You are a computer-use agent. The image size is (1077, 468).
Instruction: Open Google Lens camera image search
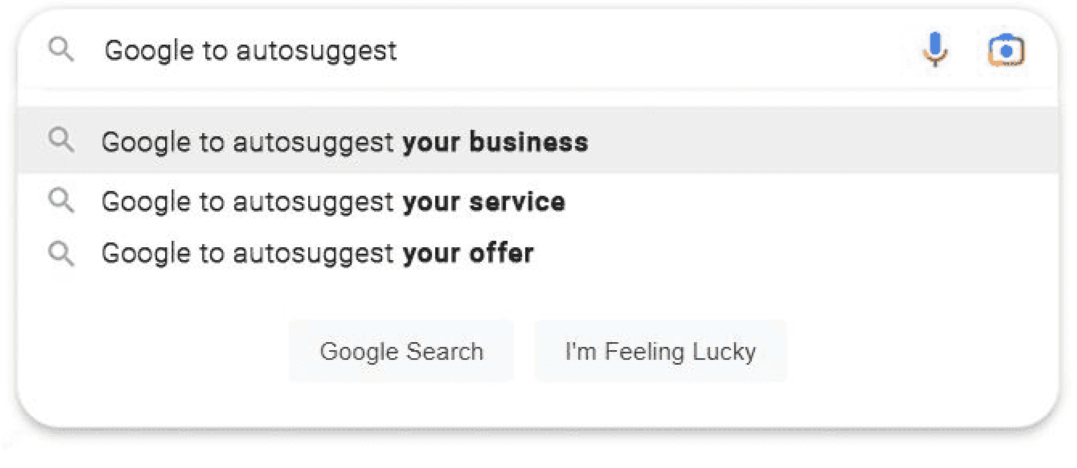(x=1006, y=51)
